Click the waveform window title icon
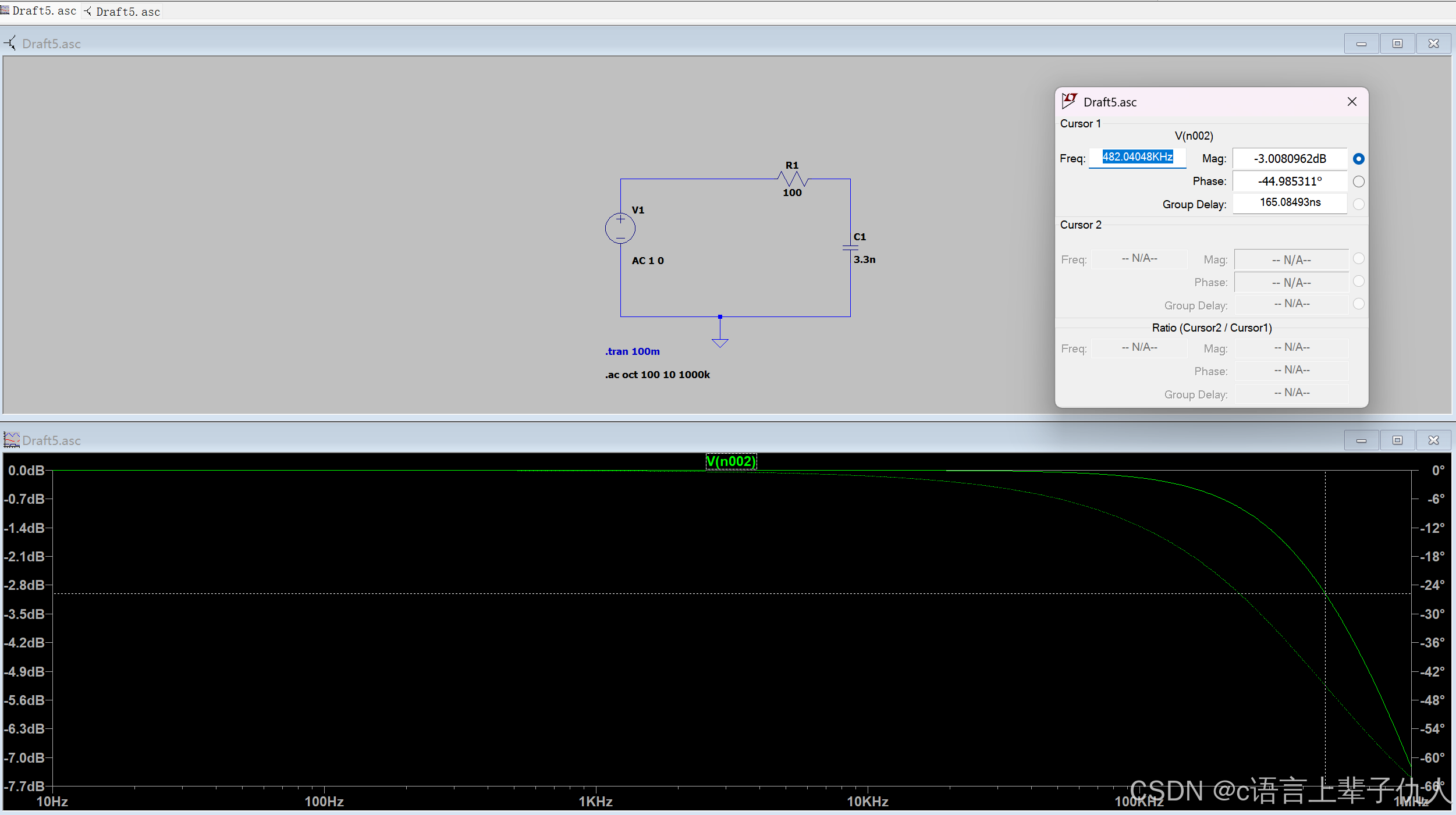The height and width of the screenshot is (815, 1456). click(x=11, y=440)
